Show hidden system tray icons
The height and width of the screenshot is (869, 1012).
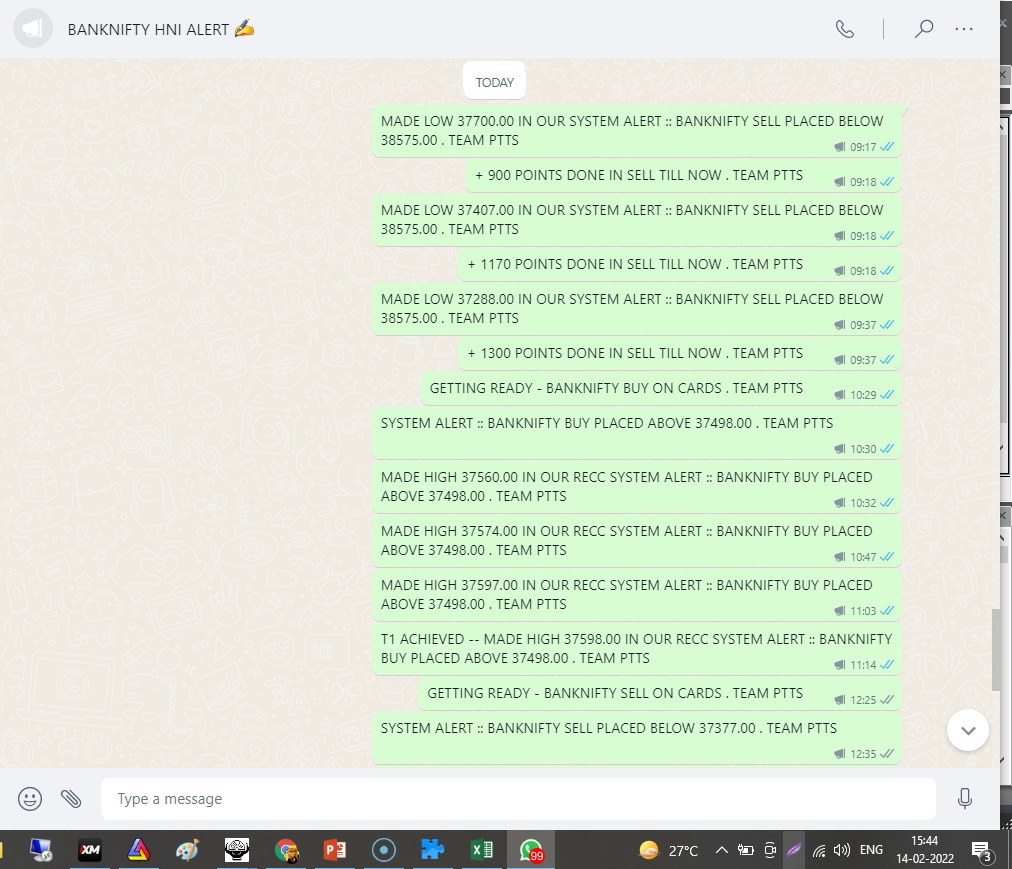[x=722, y=850]
